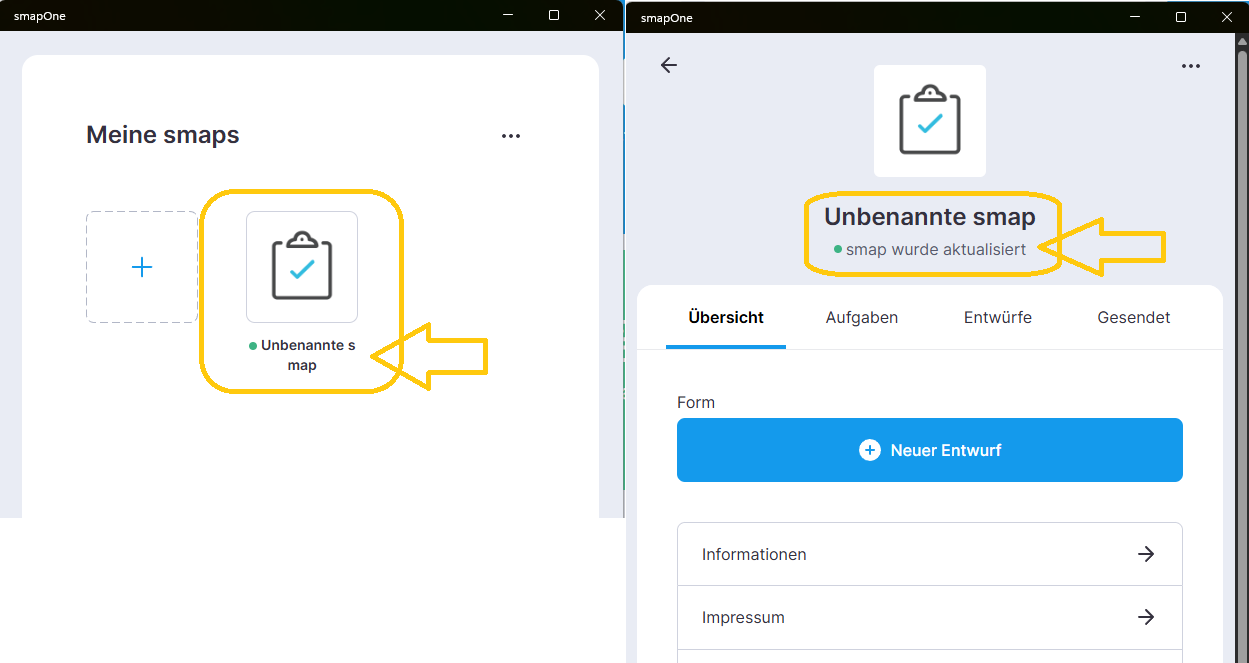1249x663 pixels.
Task: Click the "Form" label above Neuer Entwurf
Action: point(696,402)
